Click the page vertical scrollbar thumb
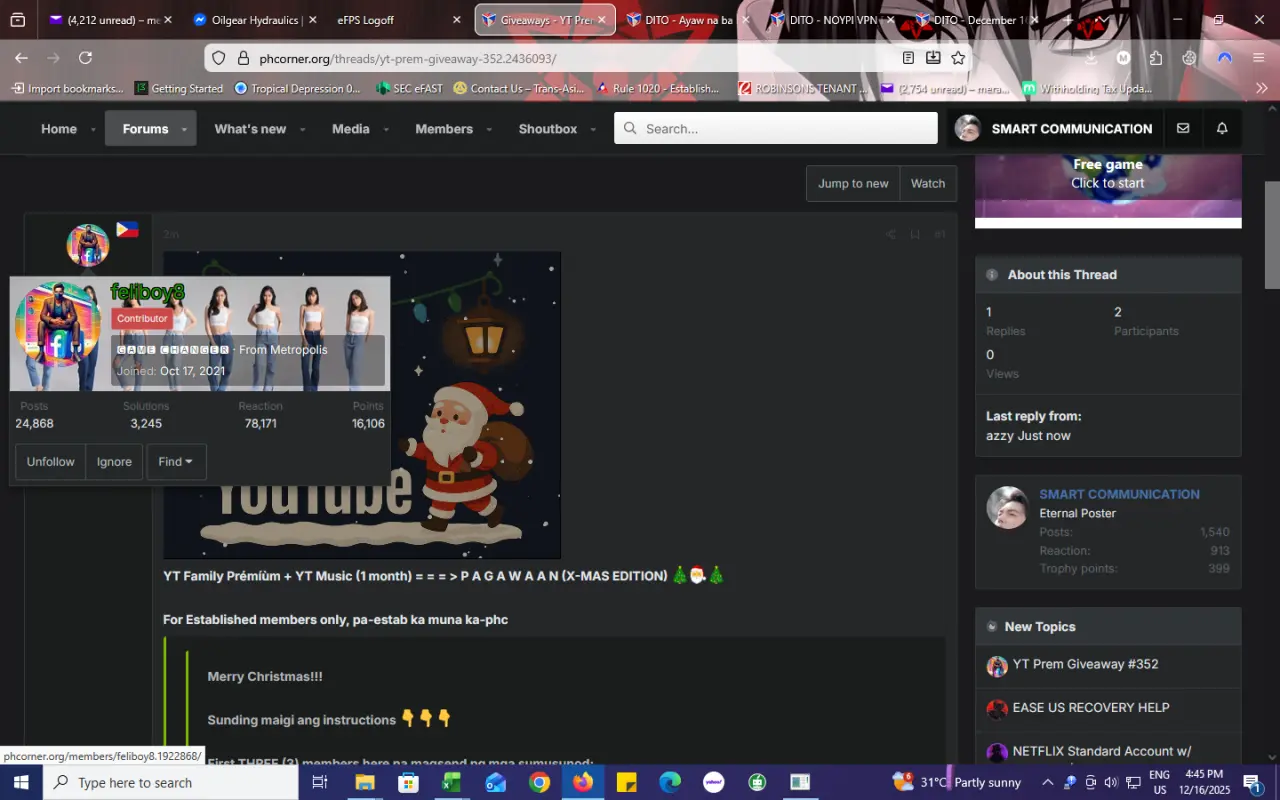1280x800 pixels. click(x=1272, y=235)
